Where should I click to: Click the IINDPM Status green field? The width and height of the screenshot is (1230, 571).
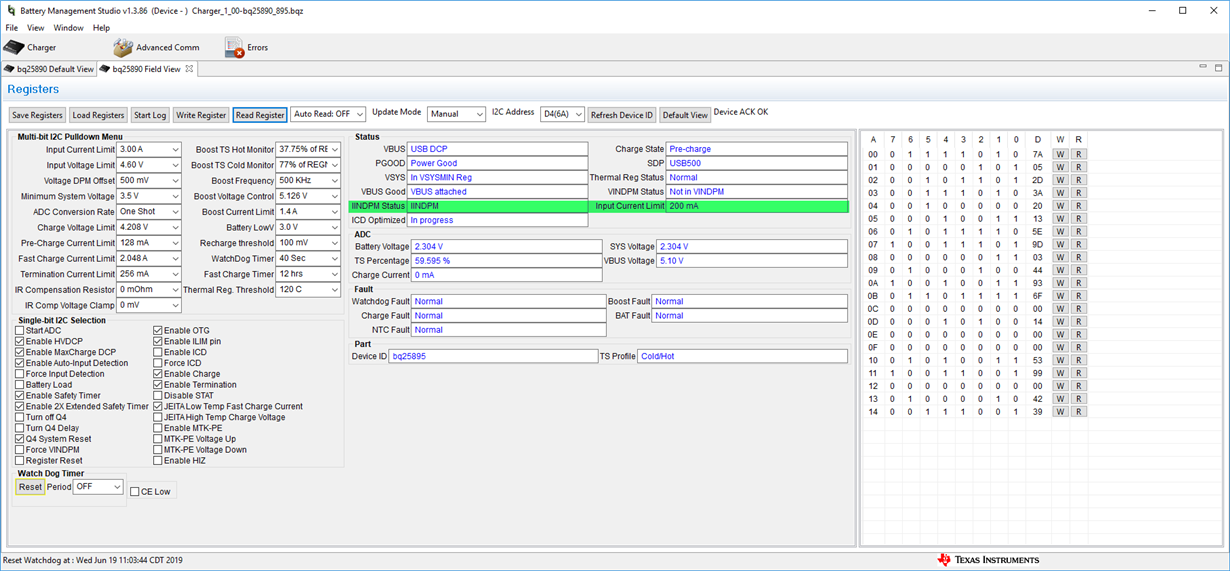pyautogui.click(x=497, y=206)
